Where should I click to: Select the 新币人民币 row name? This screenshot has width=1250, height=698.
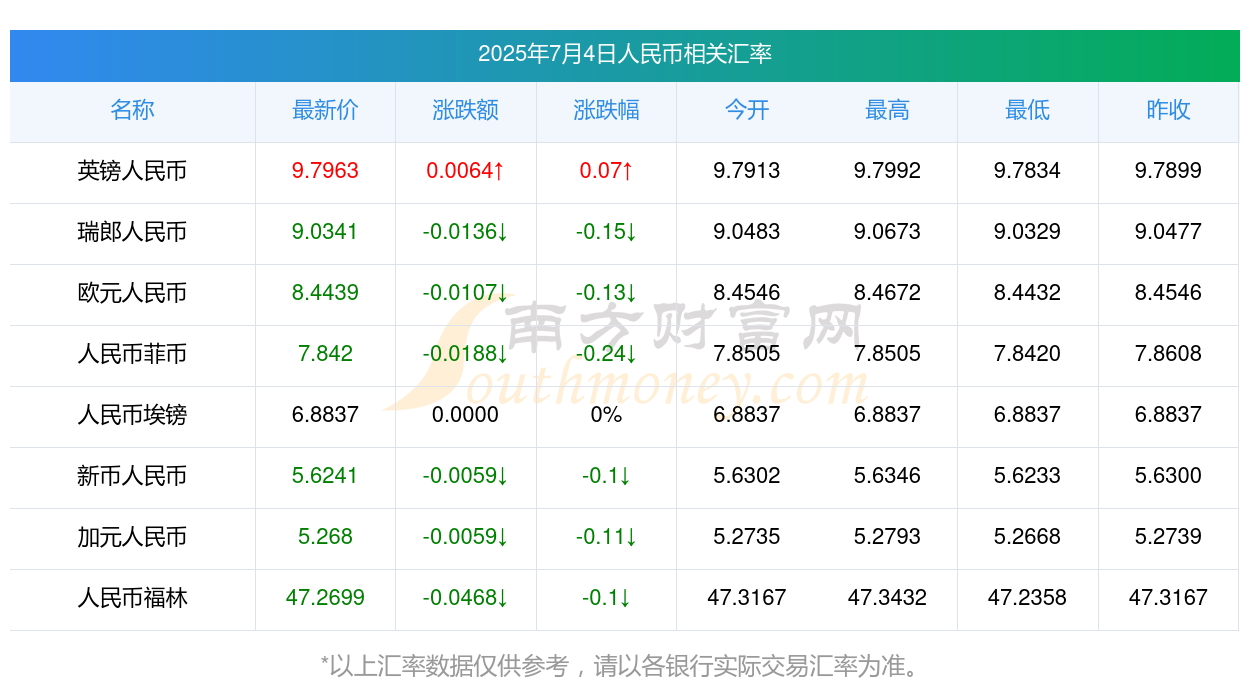click(132, 476)
